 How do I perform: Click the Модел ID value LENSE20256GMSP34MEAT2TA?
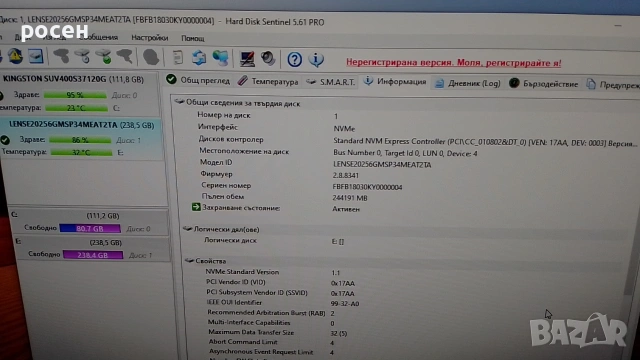click(382, 164)
